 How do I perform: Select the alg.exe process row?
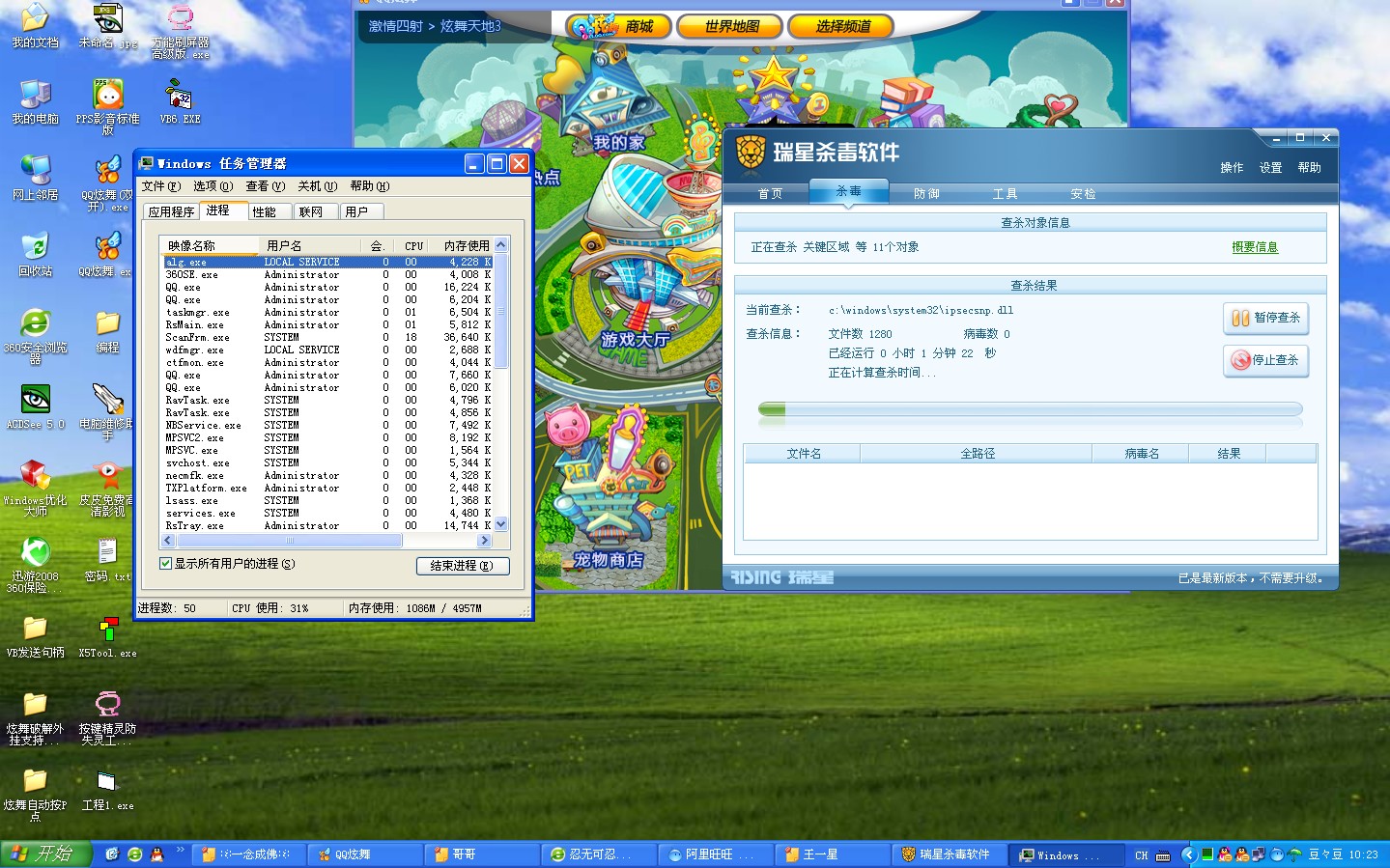[328, 262]
